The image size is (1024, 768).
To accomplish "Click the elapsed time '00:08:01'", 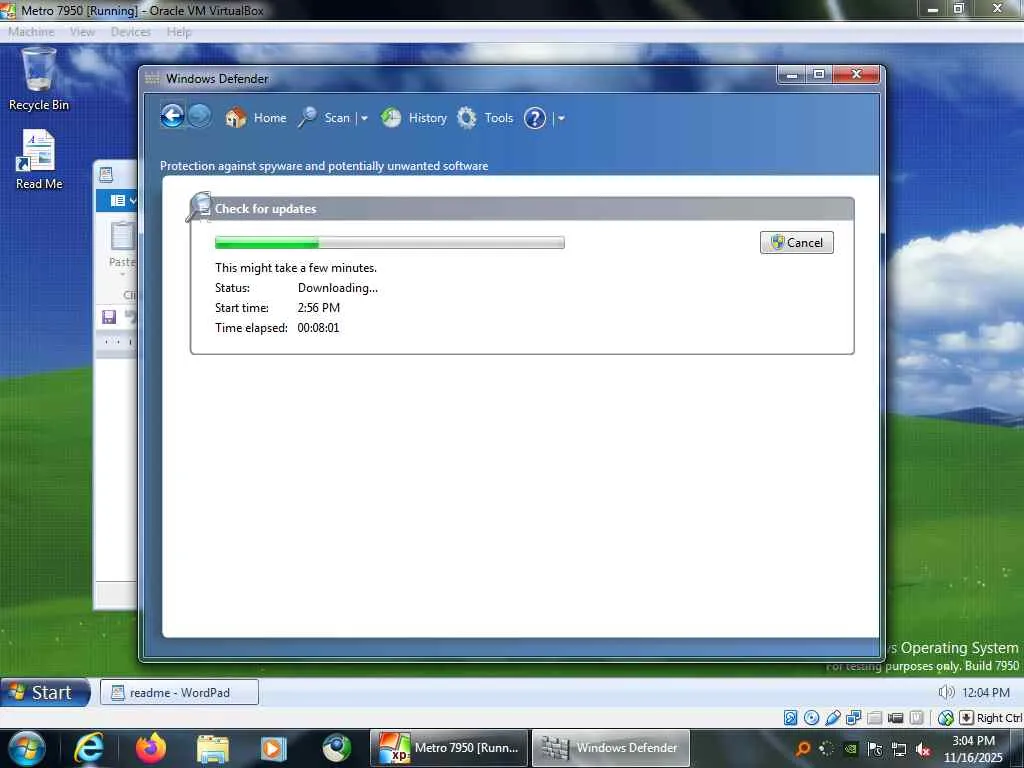I will coord(318,328).
